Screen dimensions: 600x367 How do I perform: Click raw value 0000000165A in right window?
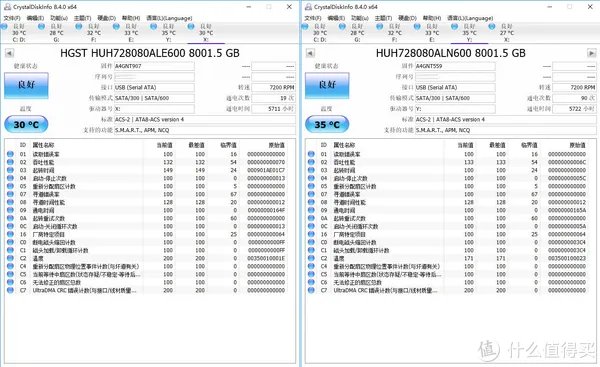[567, 210]
